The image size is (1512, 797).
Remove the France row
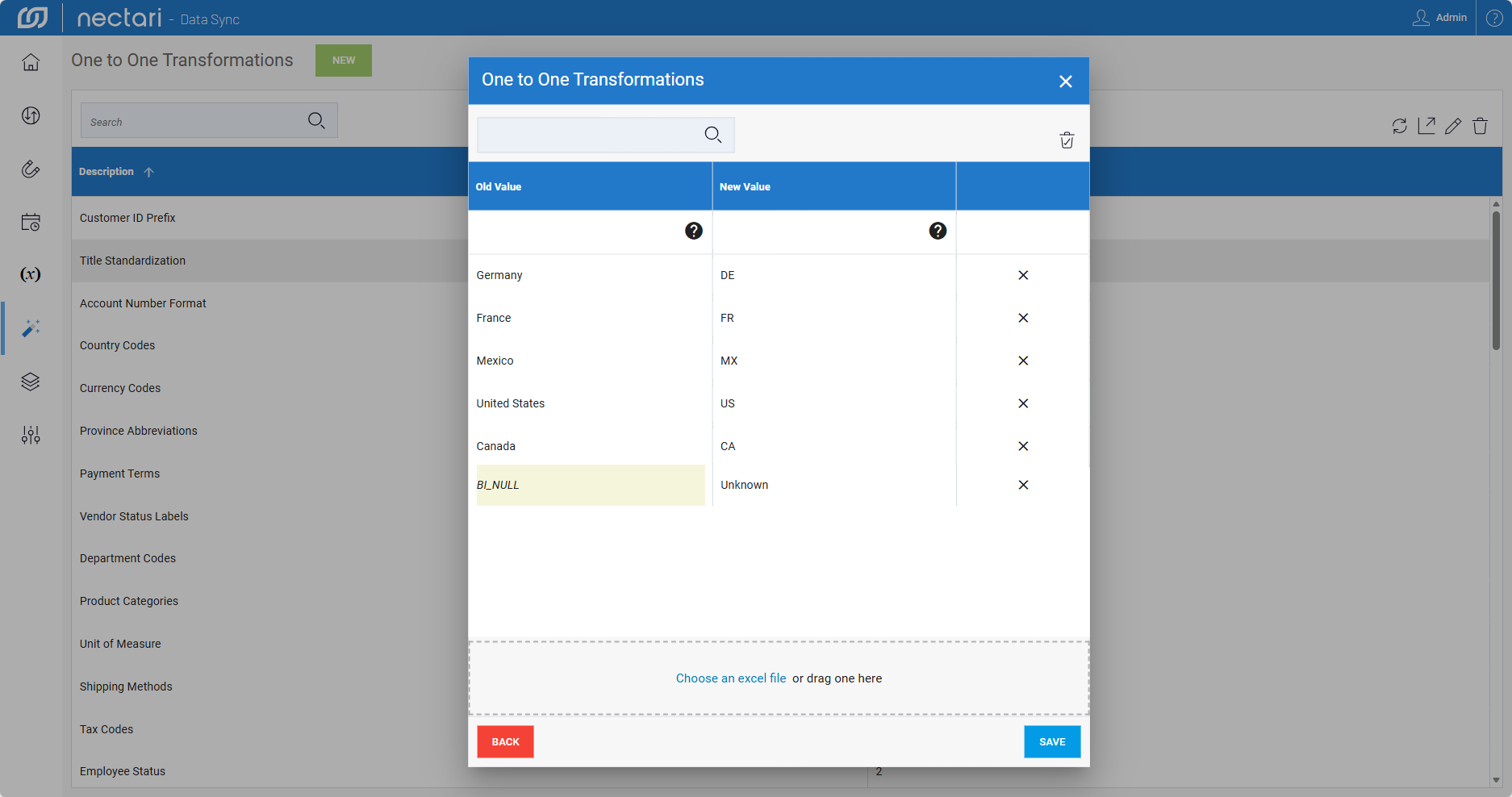[x=1023, y=318]
